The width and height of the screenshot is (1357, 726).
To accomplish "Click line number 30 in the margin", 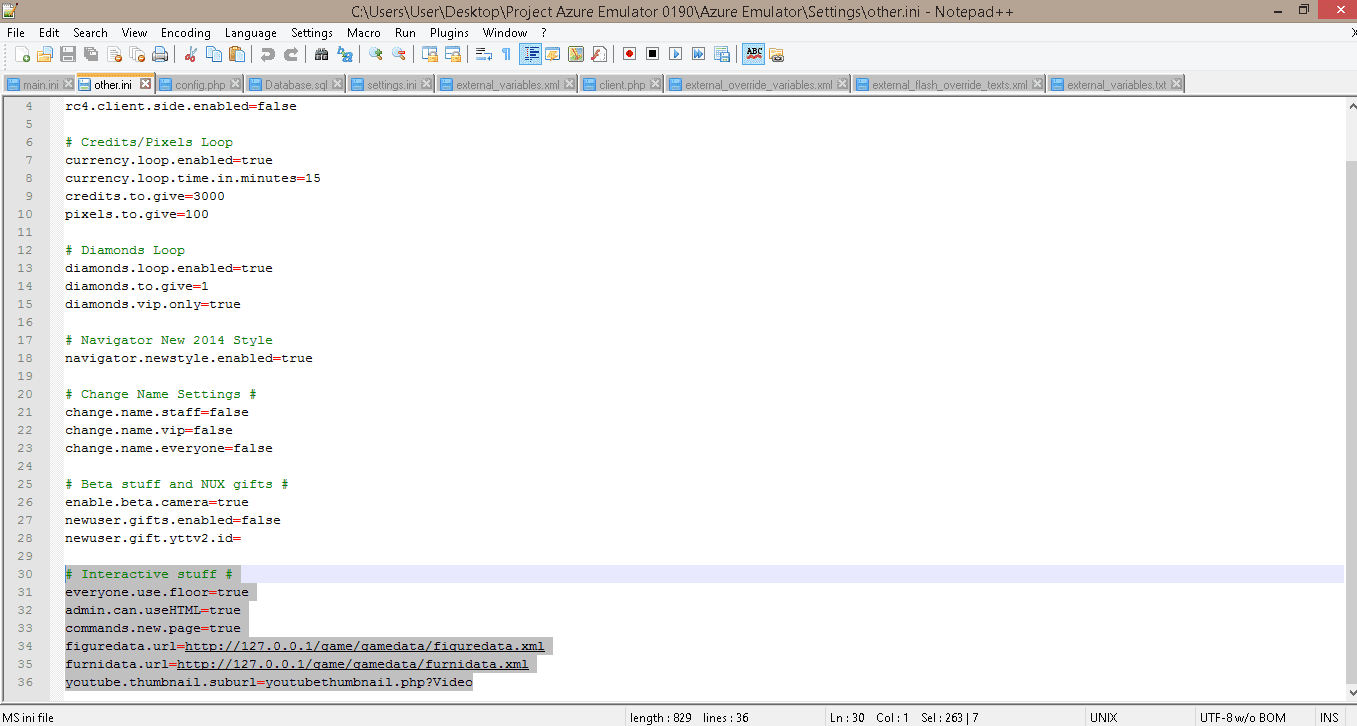I will tap(25, 574).
